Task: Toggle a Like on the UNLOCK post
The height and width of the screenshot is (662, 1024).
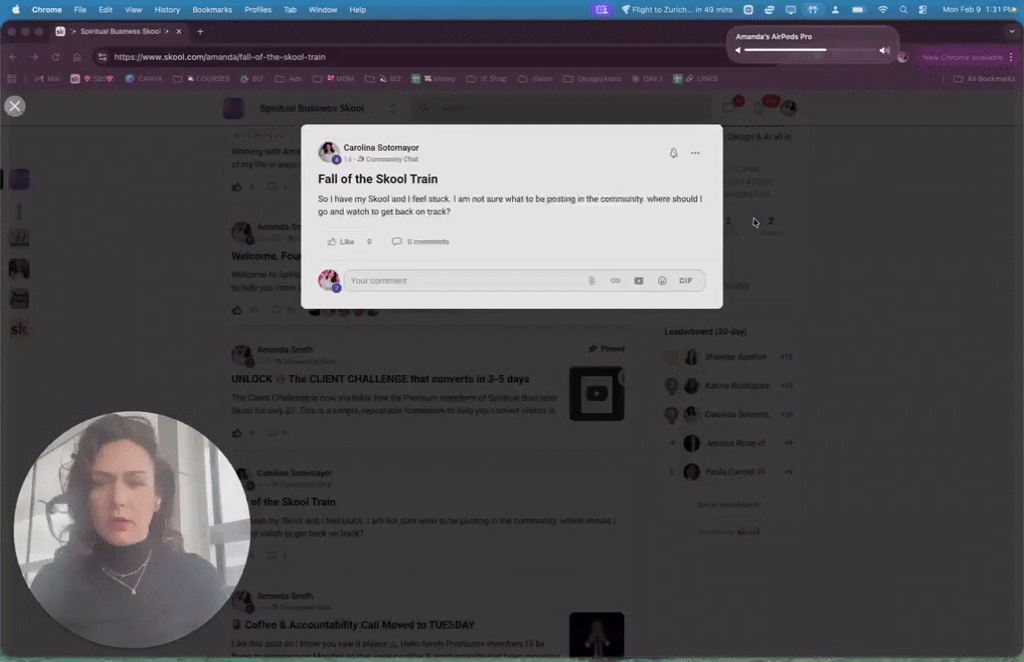Action: click(238, 432)
